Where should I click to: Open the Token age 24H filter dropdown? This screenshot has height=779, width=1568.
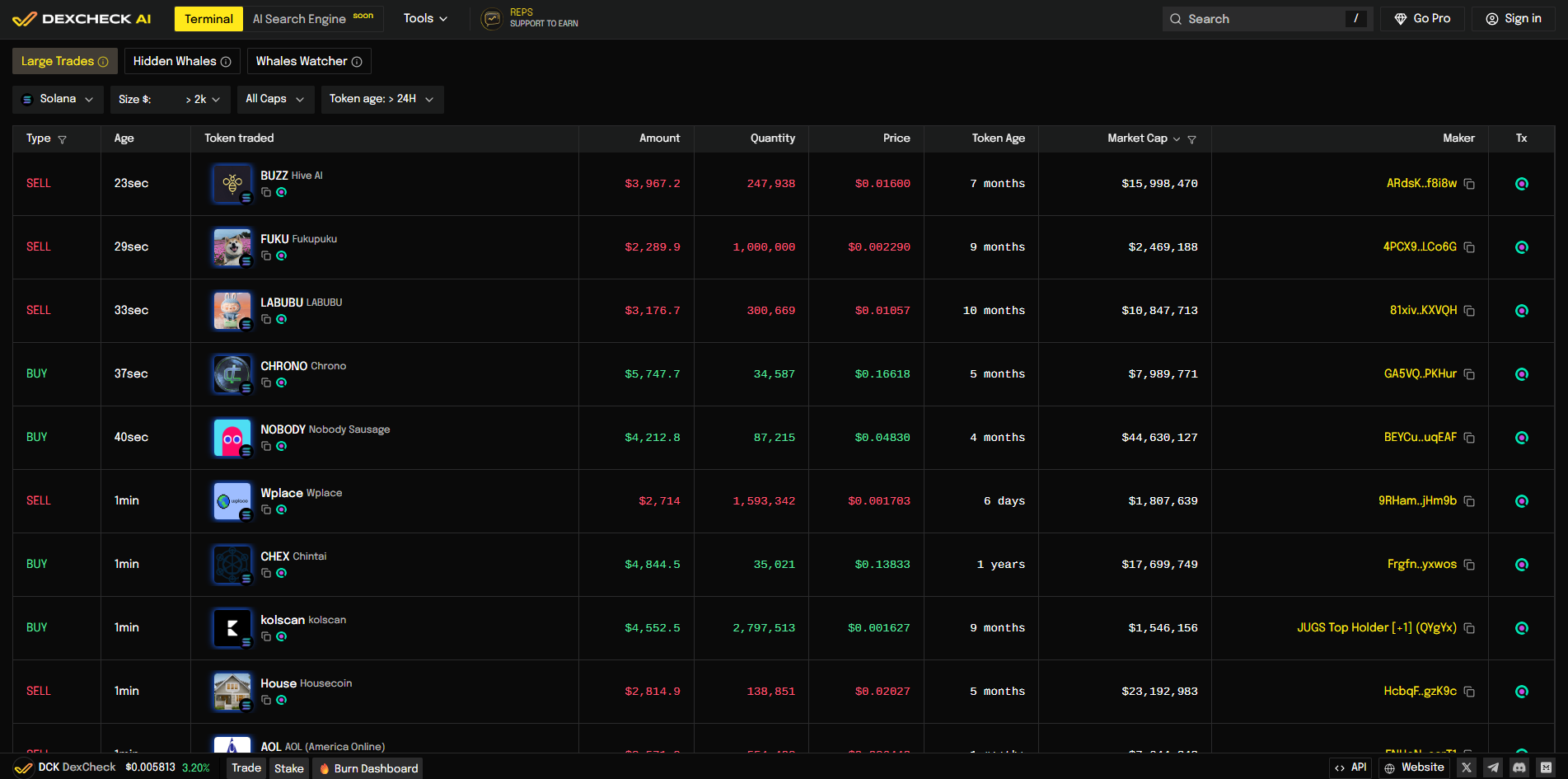[x=381, y=99]
